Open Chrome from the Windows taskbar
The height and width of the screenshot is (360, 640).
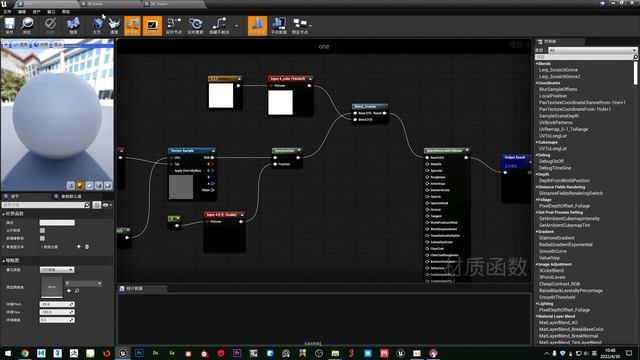click(x=24, y=353)
